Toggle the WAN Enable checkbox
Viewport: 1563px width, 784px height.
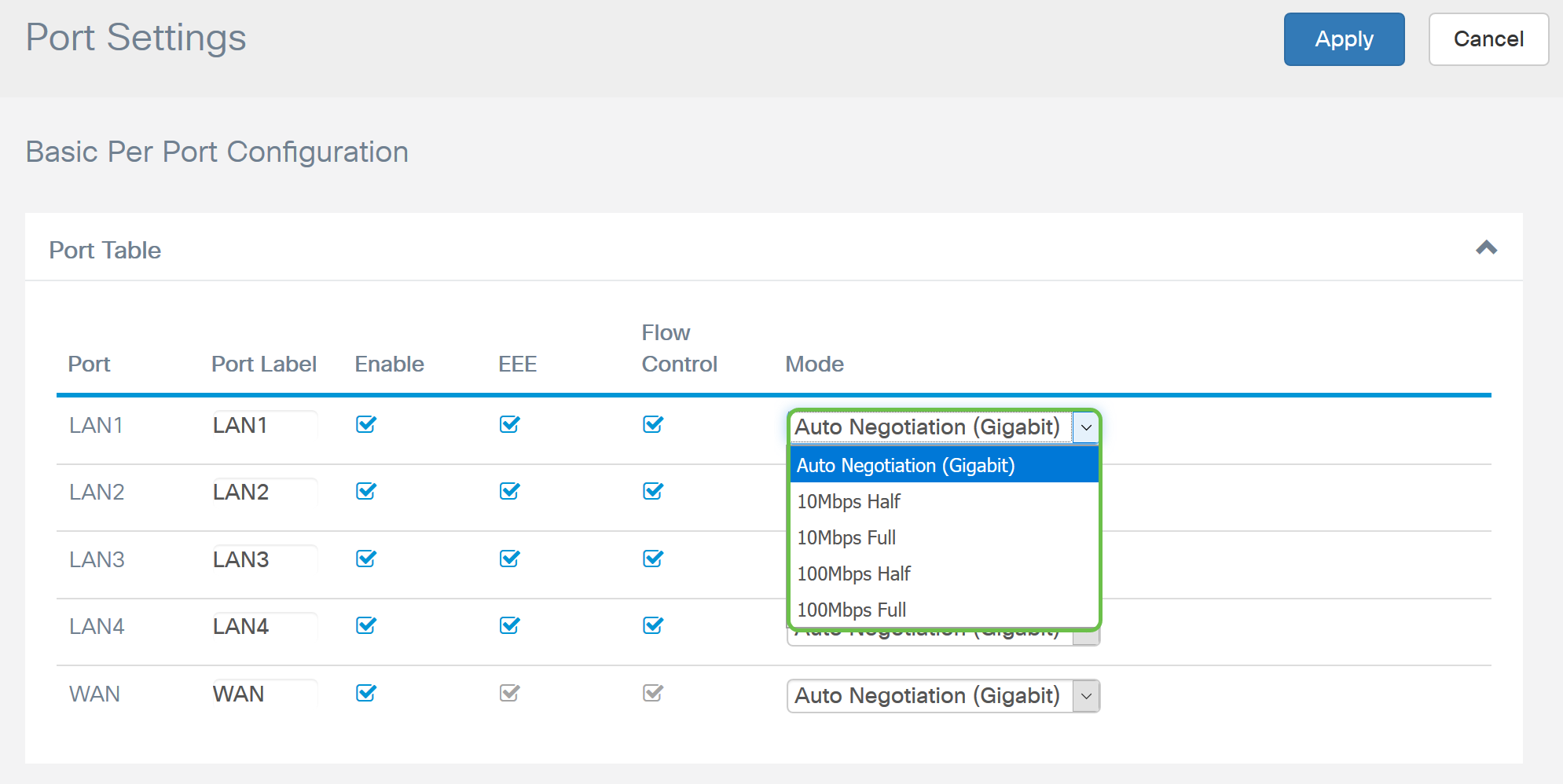coord(366,694)
